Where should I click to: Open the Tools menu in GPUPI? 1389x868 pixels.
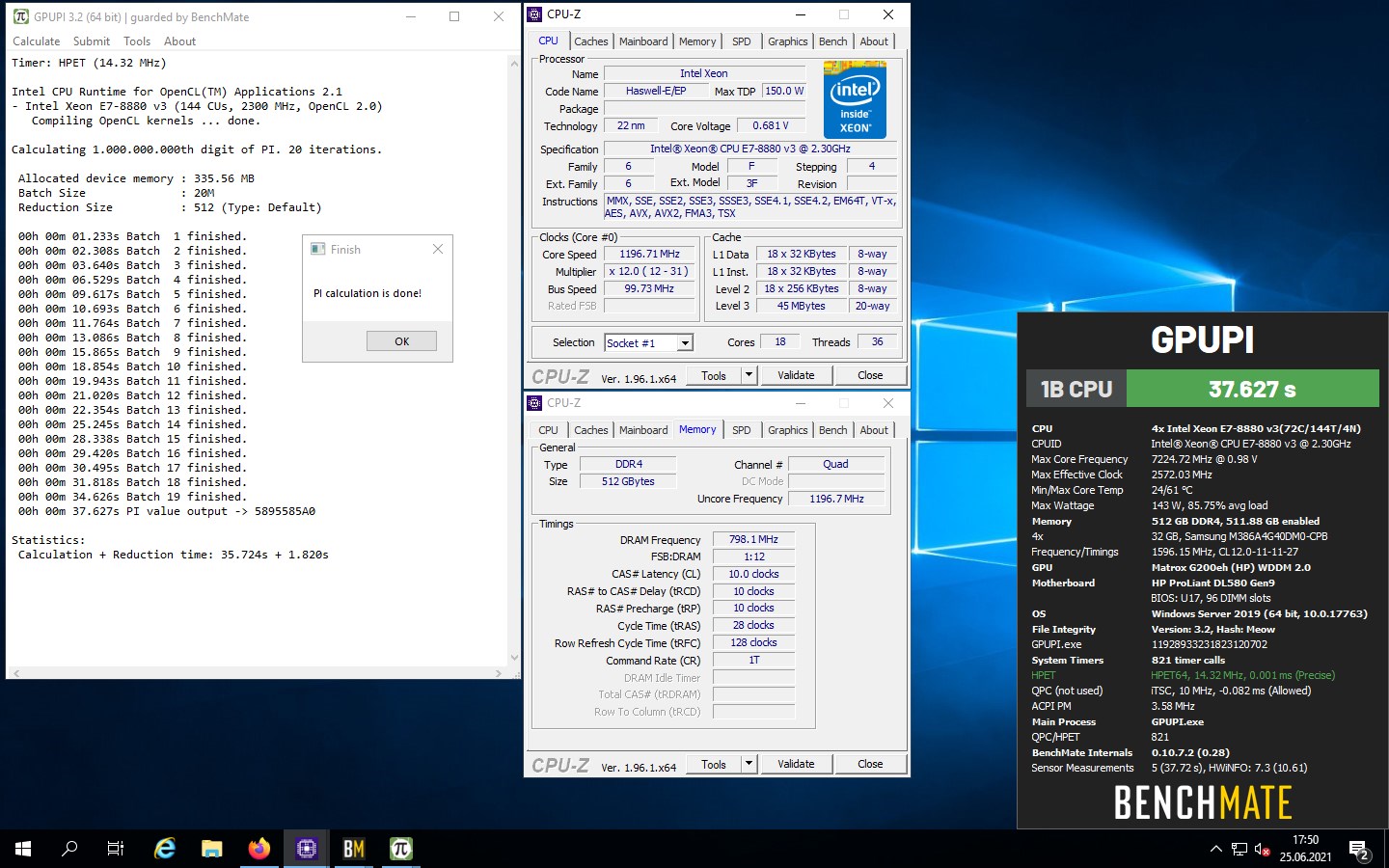click(x=137, y=41)
